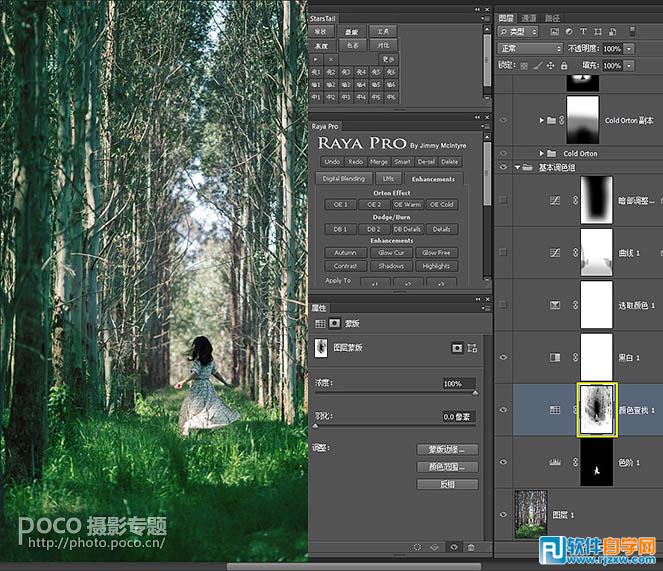Expand the Cold Orton group triangle
The width and height of the screenshot is (663, 571).
[x=541, y=153]
